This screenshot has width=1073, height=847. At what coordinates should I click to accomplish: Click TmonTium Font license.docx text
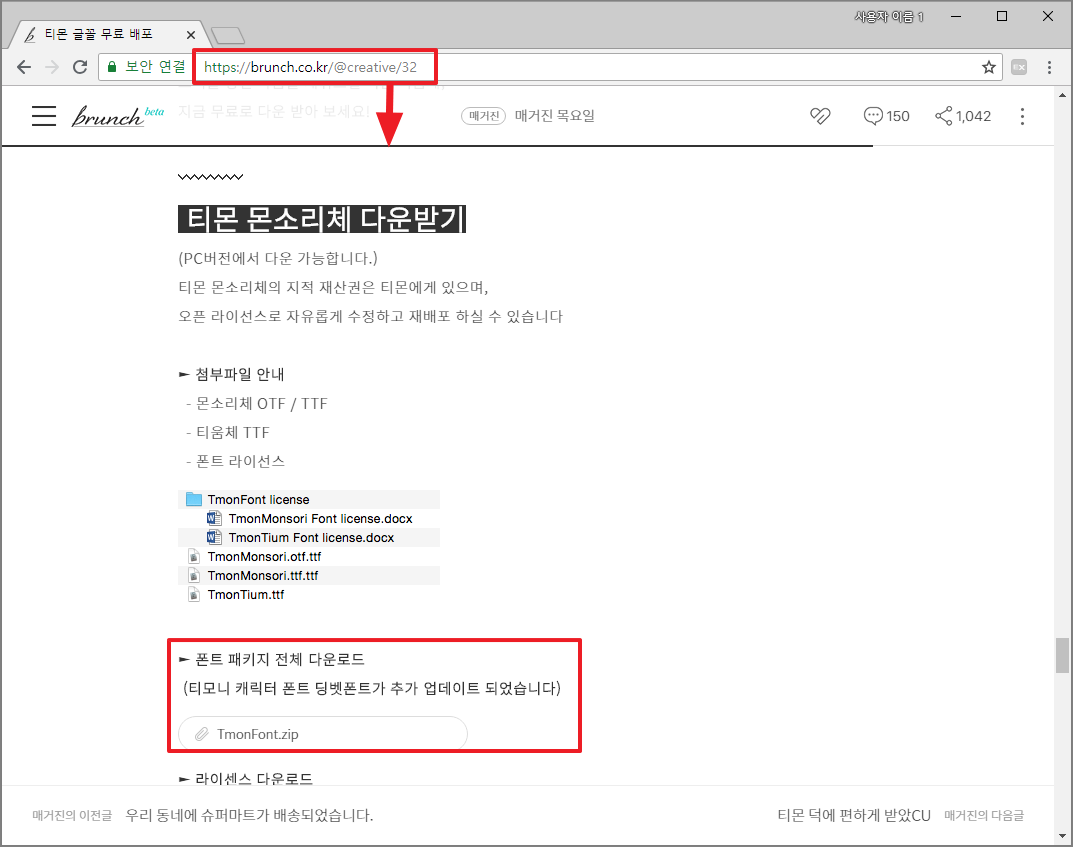pyautogui.click(x=311, y=538)
